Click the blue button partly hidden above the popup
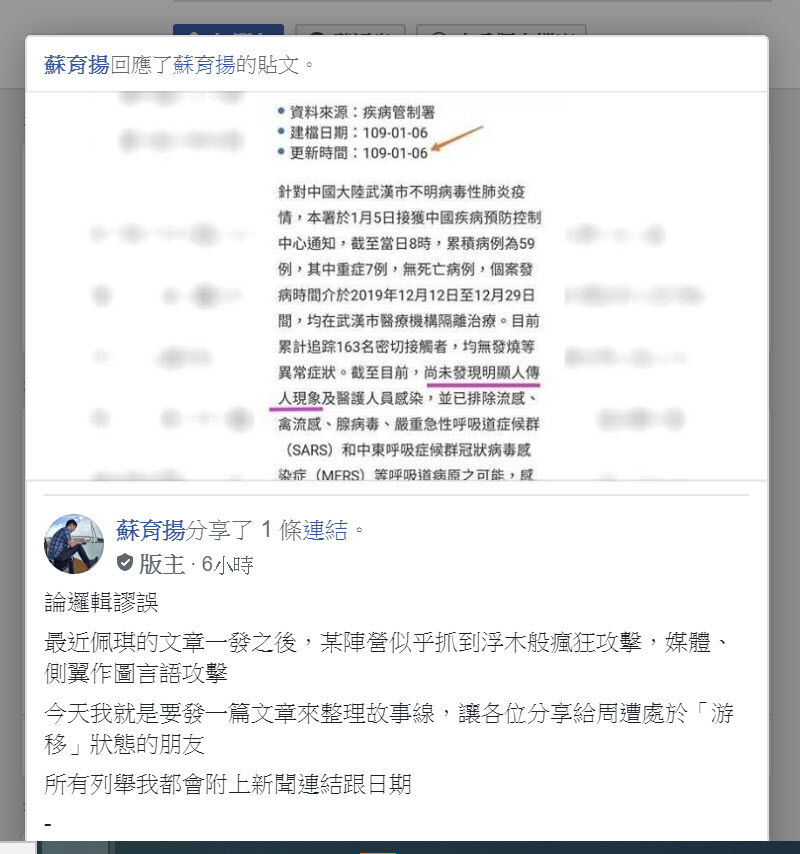 pyautogui.click(x=228, y=30)
